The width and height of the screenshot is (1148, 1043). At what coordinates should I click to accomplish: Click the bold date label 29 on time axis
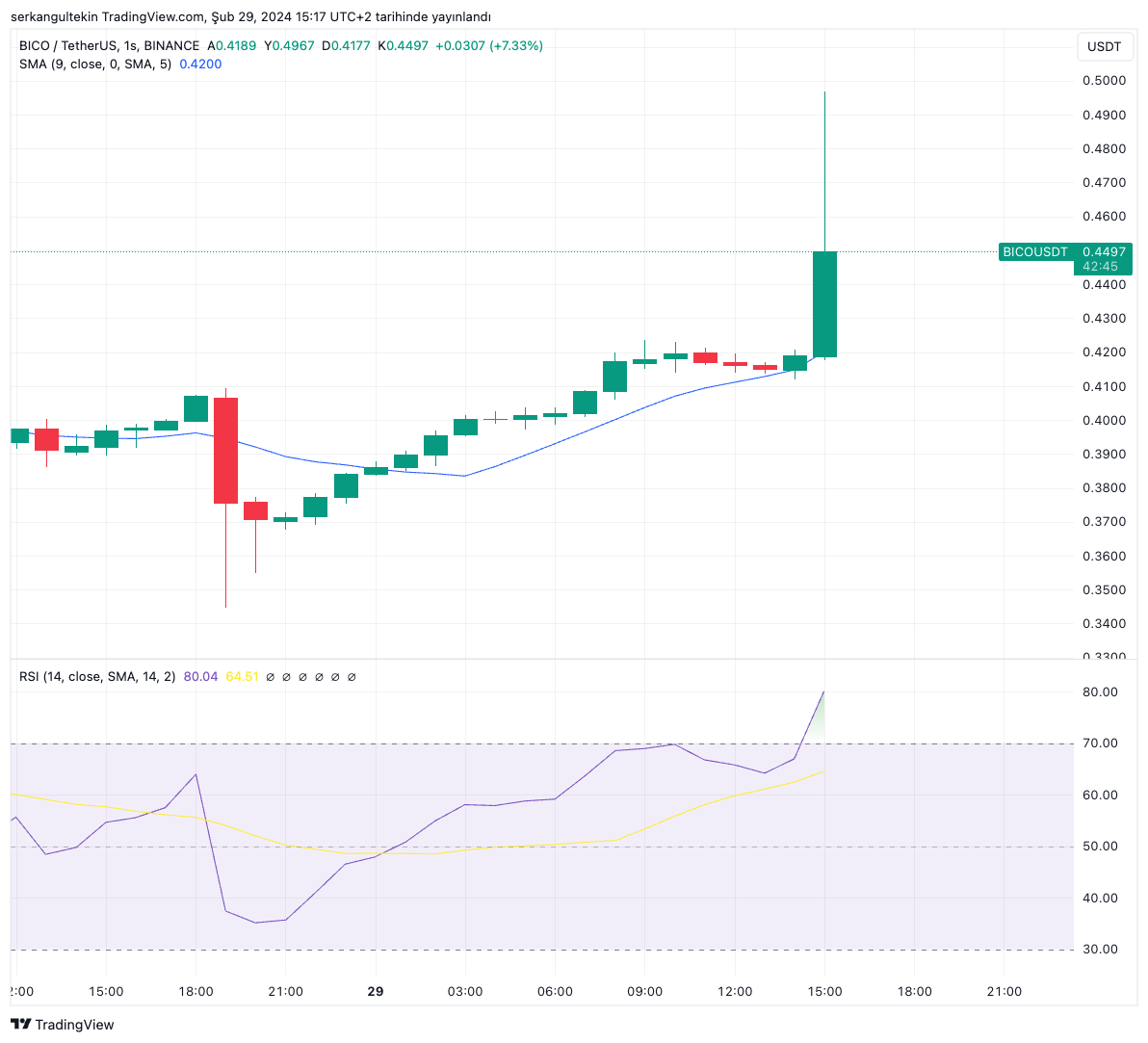click(x=376, y=991)
